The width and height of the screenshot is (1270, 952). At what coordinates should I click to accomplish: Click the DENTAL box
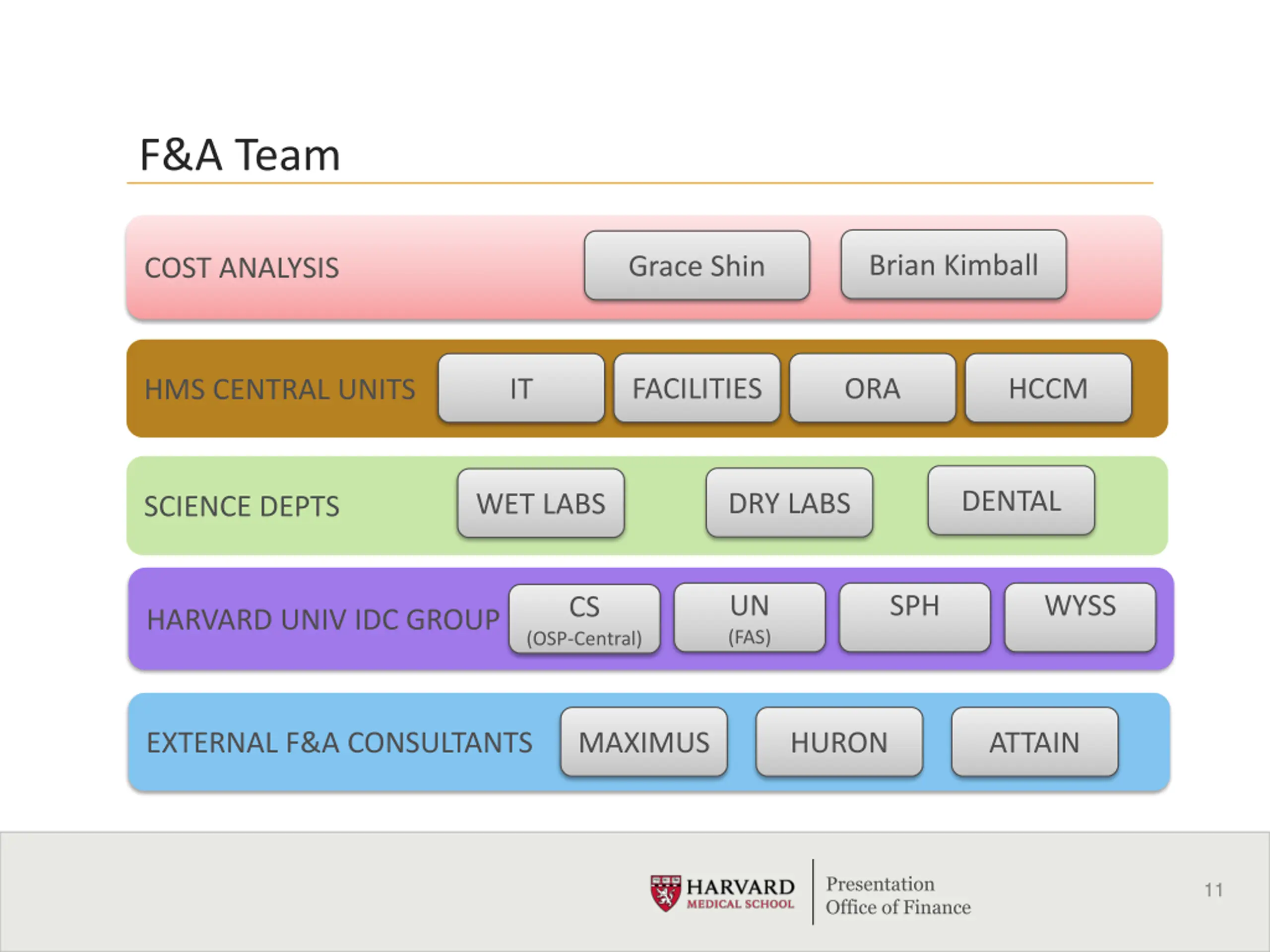(x=1011, y=500)
